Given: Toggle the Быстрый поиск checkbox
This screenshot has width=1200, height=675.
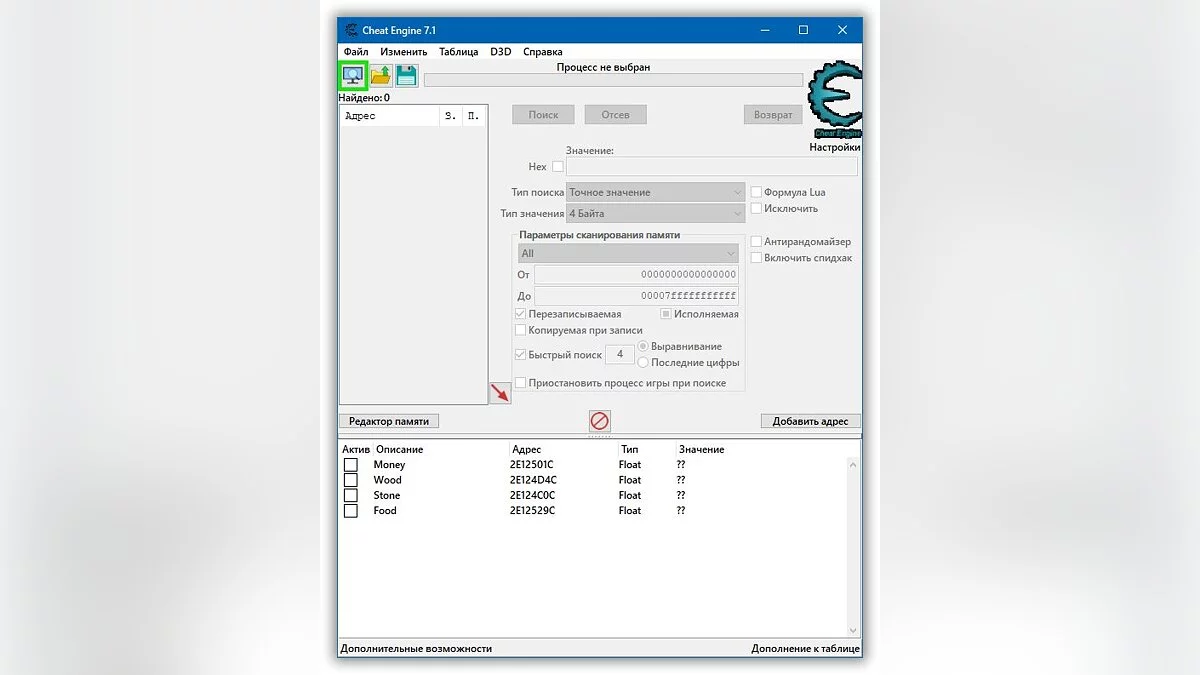Looking at the screenshot, I should tap(520, 355).
